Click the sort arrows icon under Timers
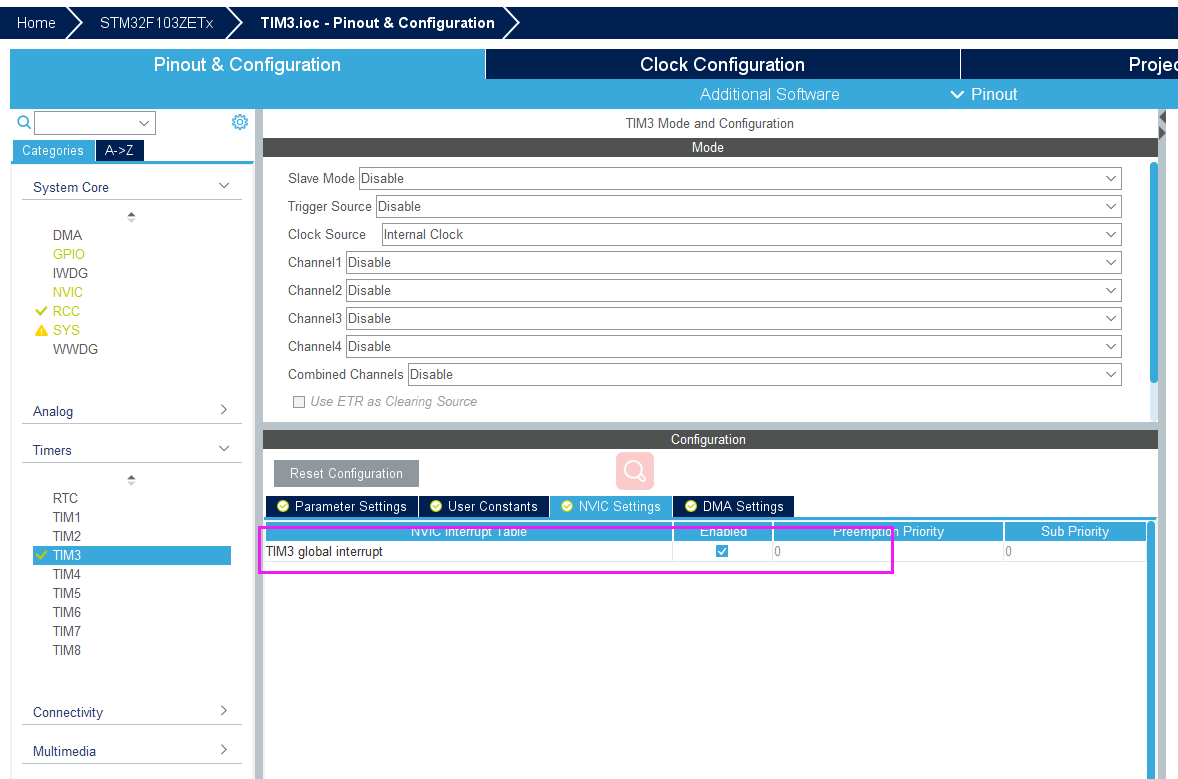Screen dimensions: 1178x779 [x=131, y=480]
